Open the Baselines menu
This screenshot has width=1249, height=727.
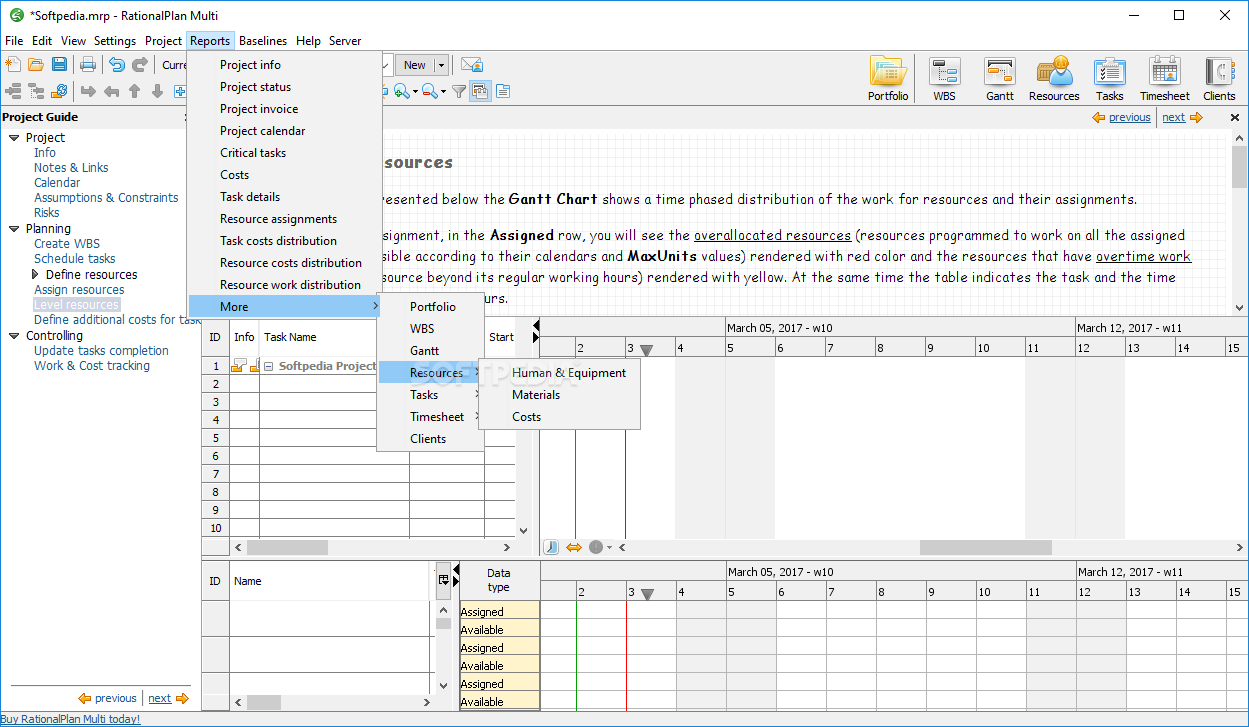[x=263, y=41]
